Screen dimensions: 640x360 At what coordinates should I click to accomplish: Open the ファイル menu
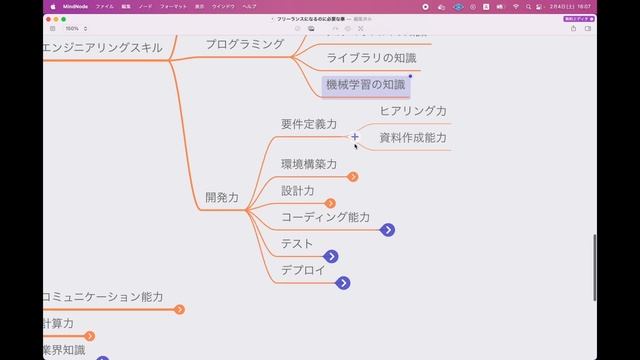(104, 7)
